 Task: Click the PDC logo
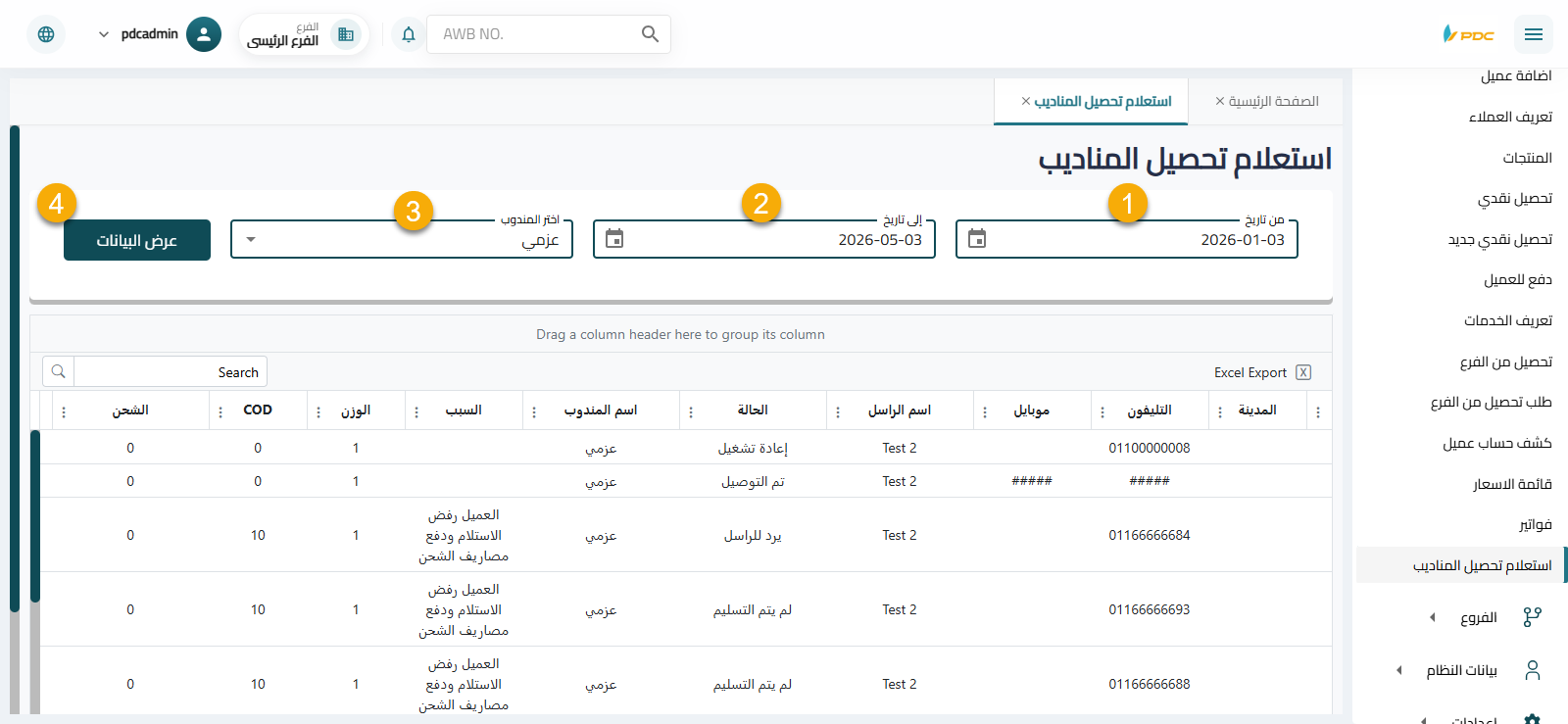[1468, 34]
